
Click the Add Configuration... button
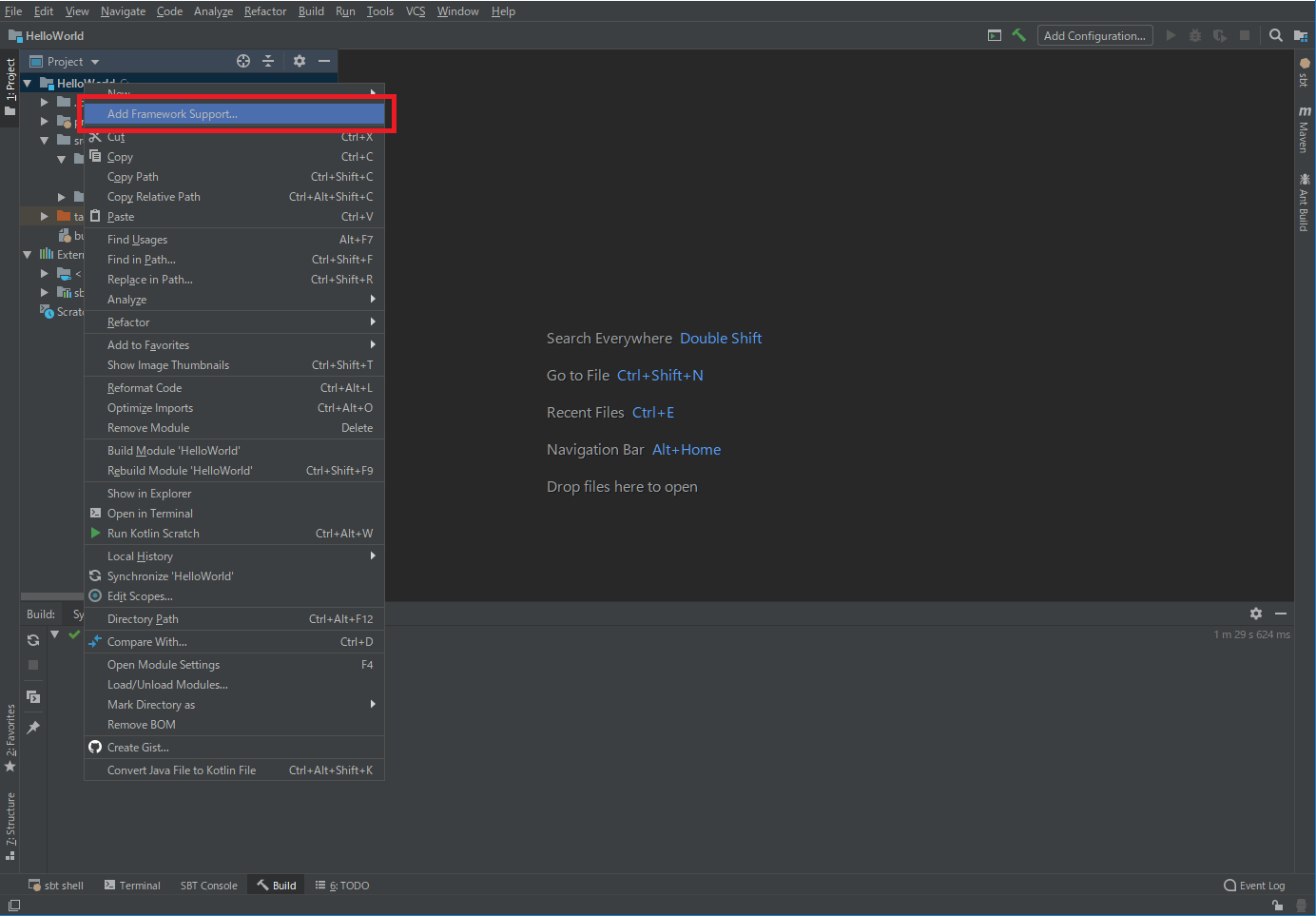1094,35
